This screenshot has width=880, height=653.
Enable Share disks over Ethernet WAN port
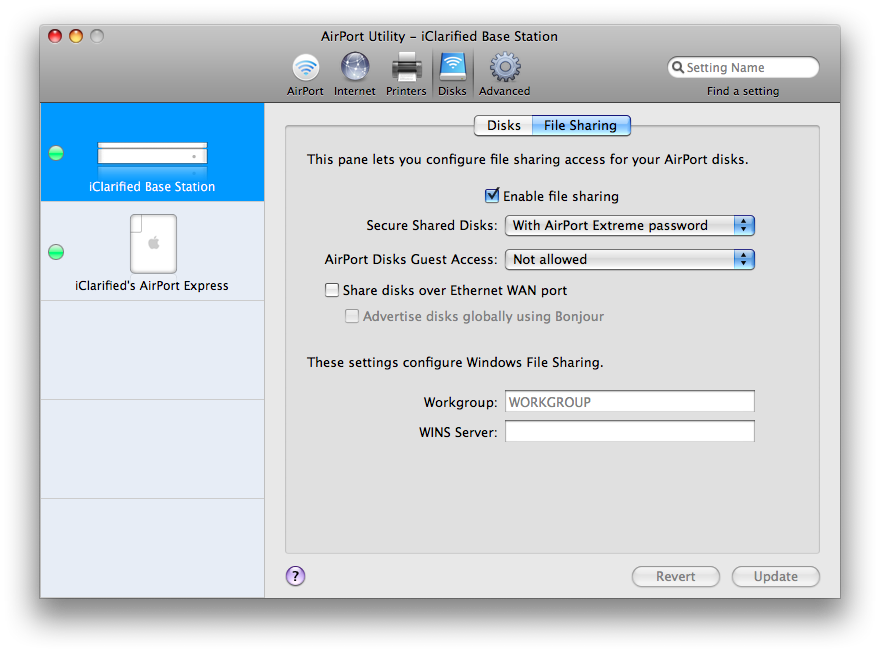click(x=332, y=291)
